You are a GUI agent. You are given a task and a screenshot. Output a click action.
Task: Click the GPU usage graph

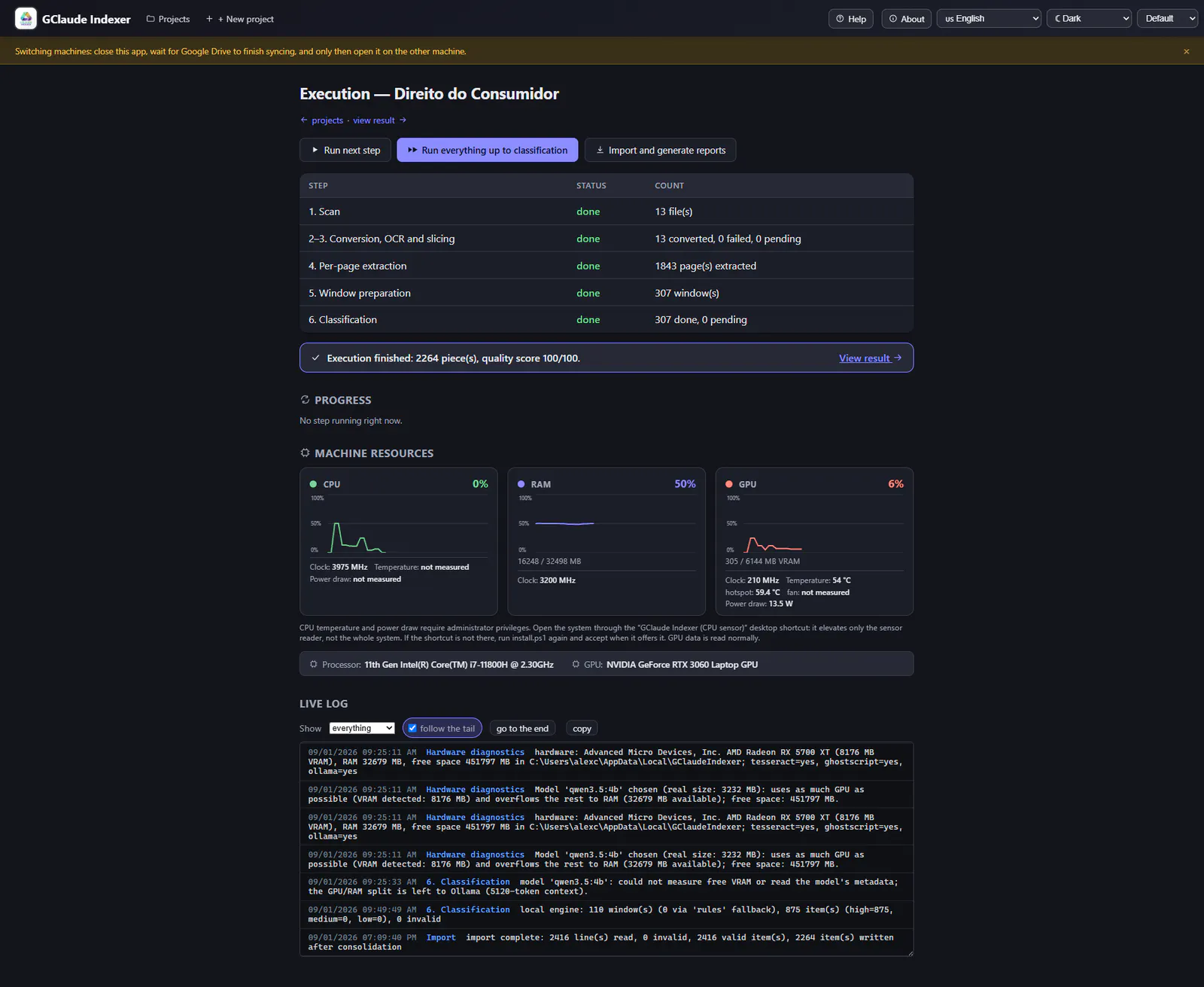click(814, 524)
